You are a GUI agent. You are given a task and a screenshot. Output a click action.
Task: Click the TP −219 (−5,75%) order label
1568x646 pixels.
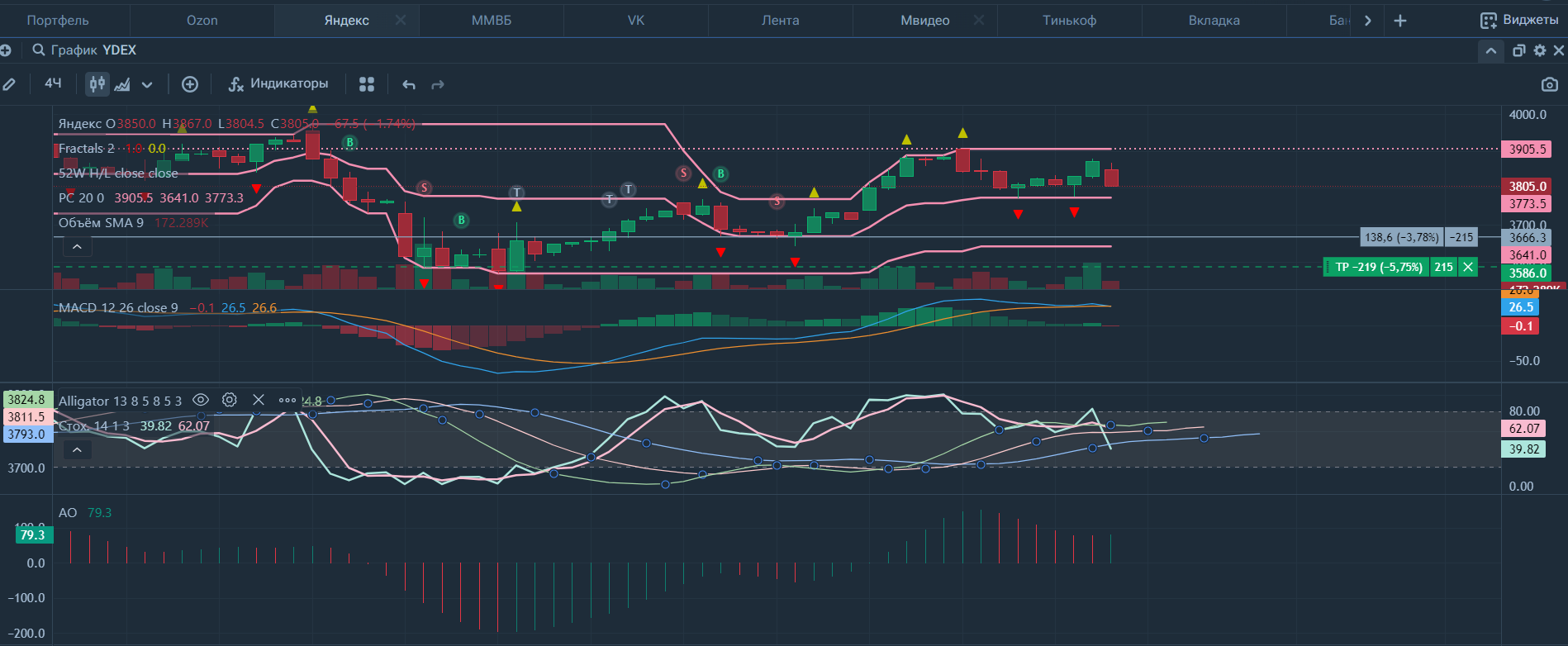(x=1378, y=267)
